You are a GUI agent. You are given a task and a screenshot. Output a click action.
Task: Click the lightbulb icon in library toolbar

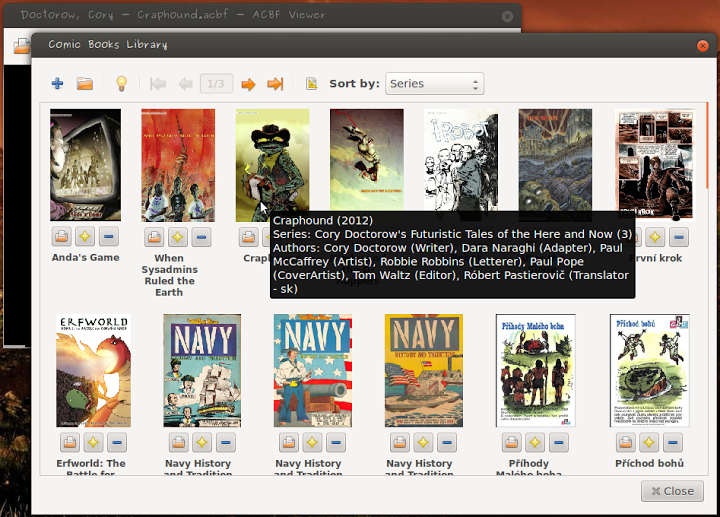(x=121, y=84)
